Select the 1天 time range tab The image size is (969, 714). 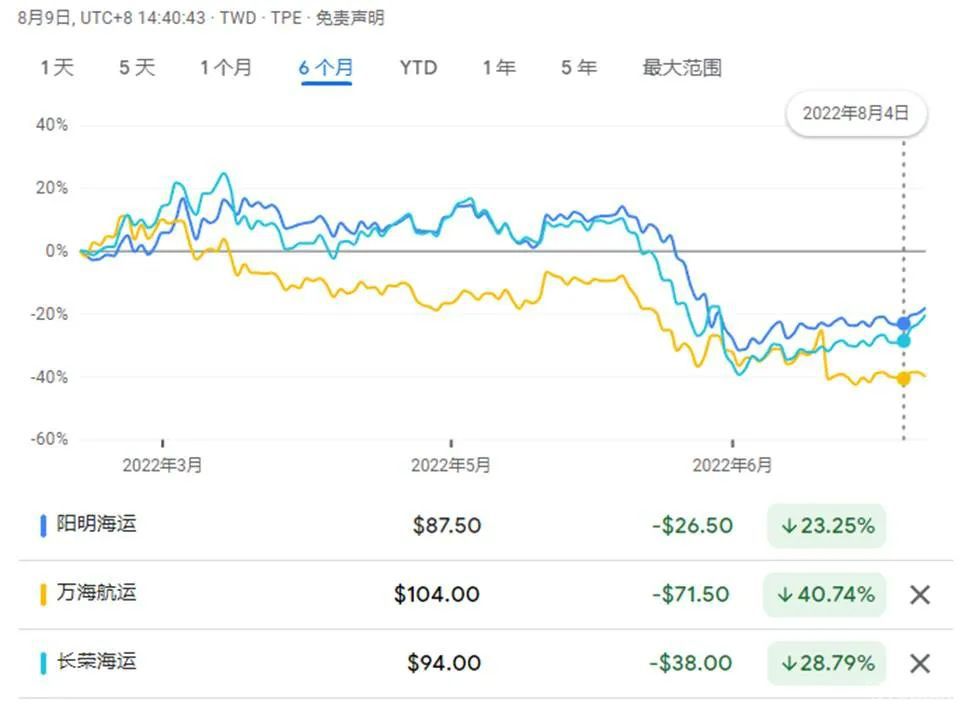(57, 68)
